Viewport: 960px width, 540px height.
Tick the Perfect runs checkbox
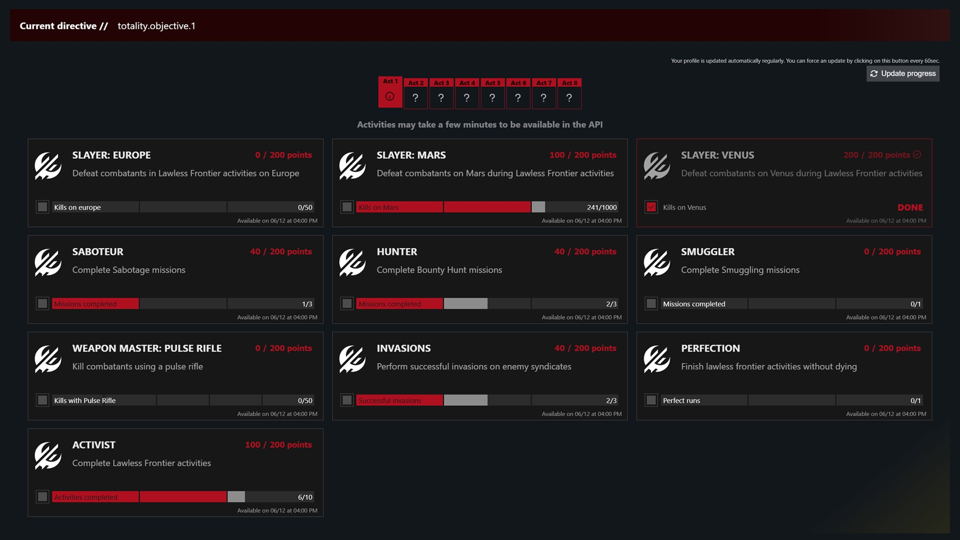[x=651, y=400]
